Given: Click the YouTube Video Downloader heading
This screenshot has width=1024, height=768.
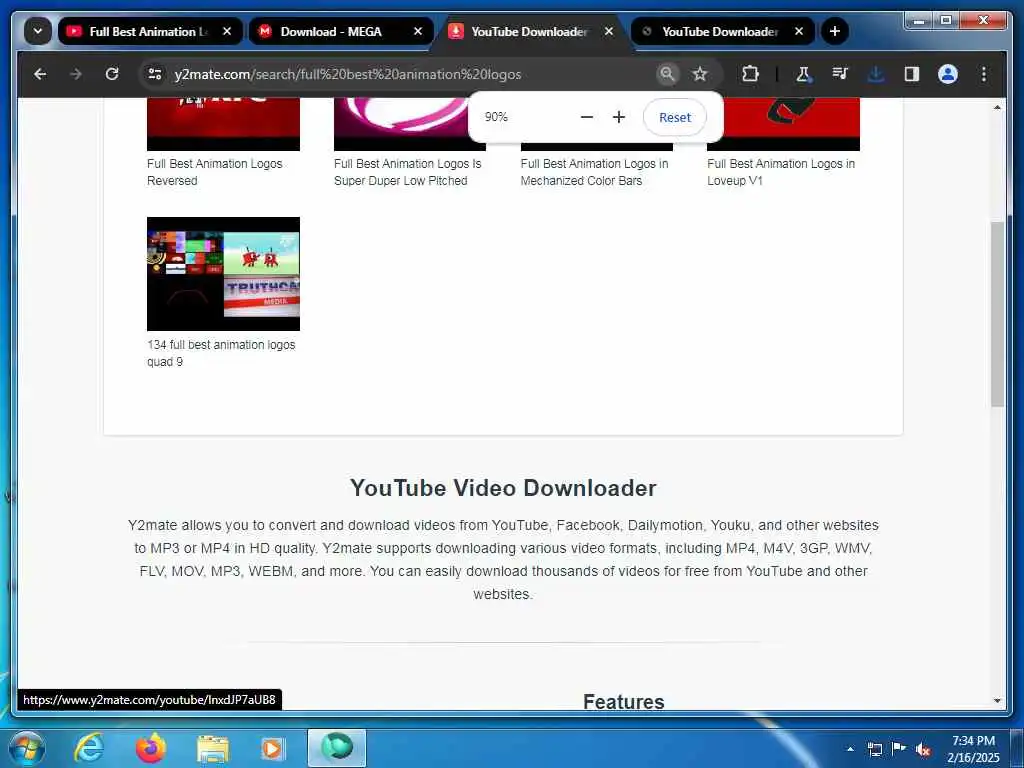Looking at the screenshot, I should 503,488.
